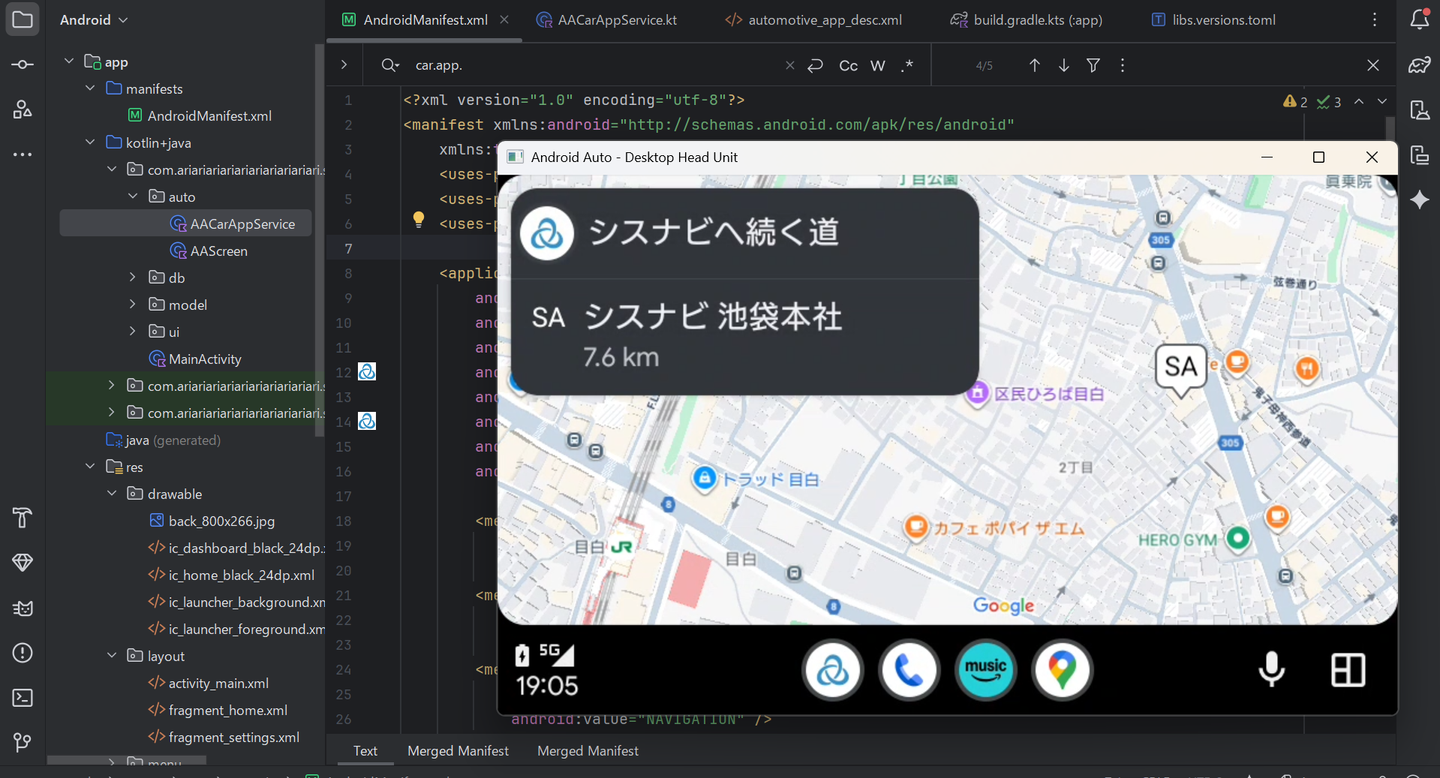This screenshot has height=778, width=1440.
Task: Open the Gemini AI assistant sparkle icon
Action: (1419, 200)
